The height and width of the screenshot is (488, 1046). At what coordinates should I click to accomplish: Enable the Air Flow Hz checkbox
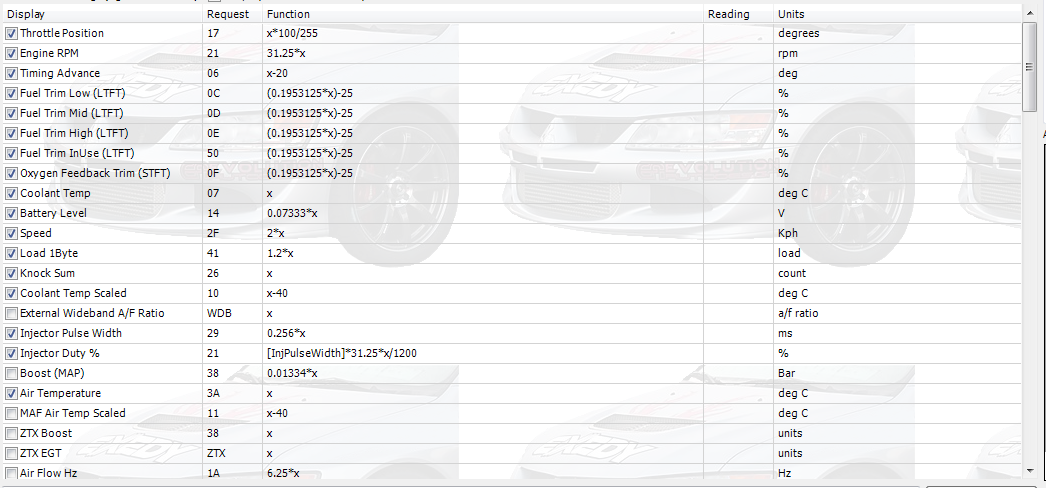pyautogui.click(x=11, y=473)
